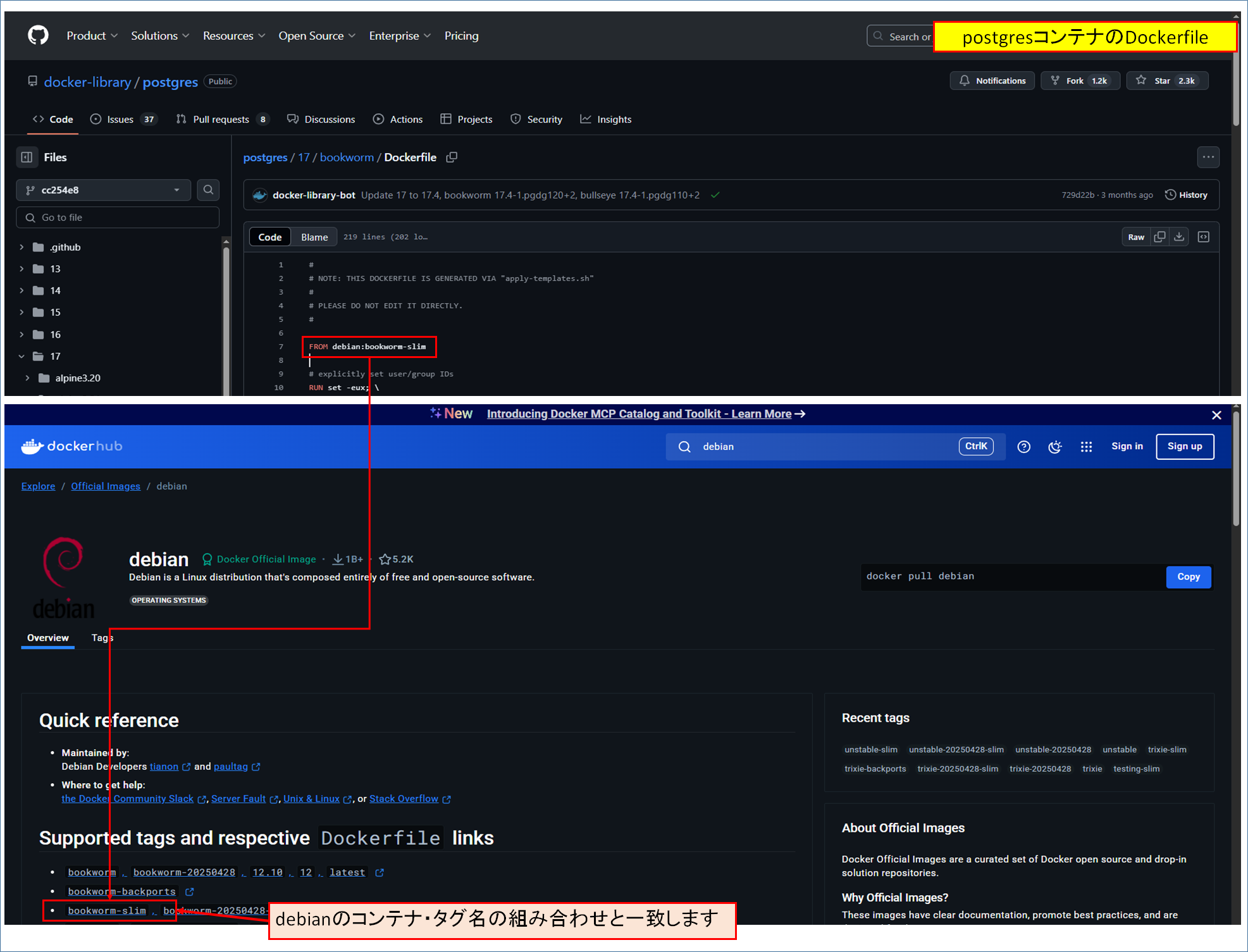This screenshot has width=1248, height=952.
Task: Open the Actions tab
Action: pyautogui.click(x=397, y=119)
